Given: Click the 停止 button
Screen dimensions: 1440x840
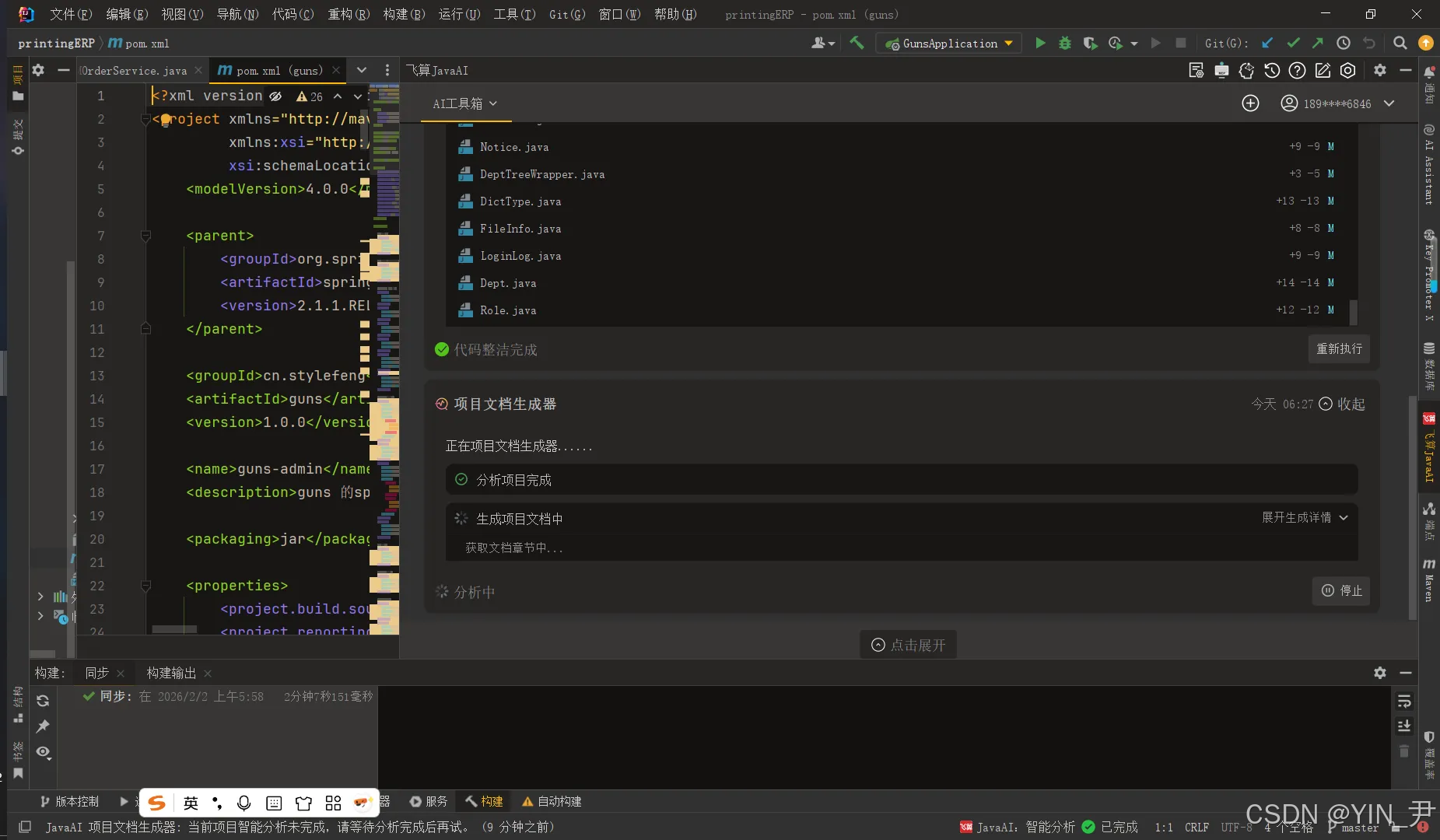Looking at the screenshot, I should [x=1341, y=590].
